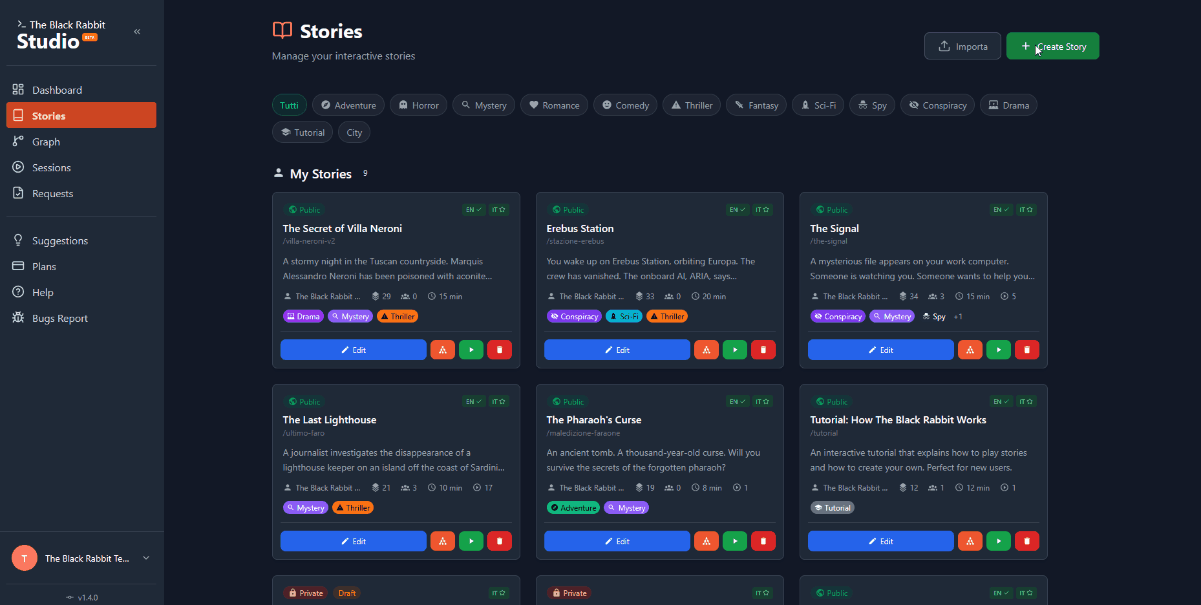Click the Create Story button
The image size is (1201, 605).
click(1053, 46)
